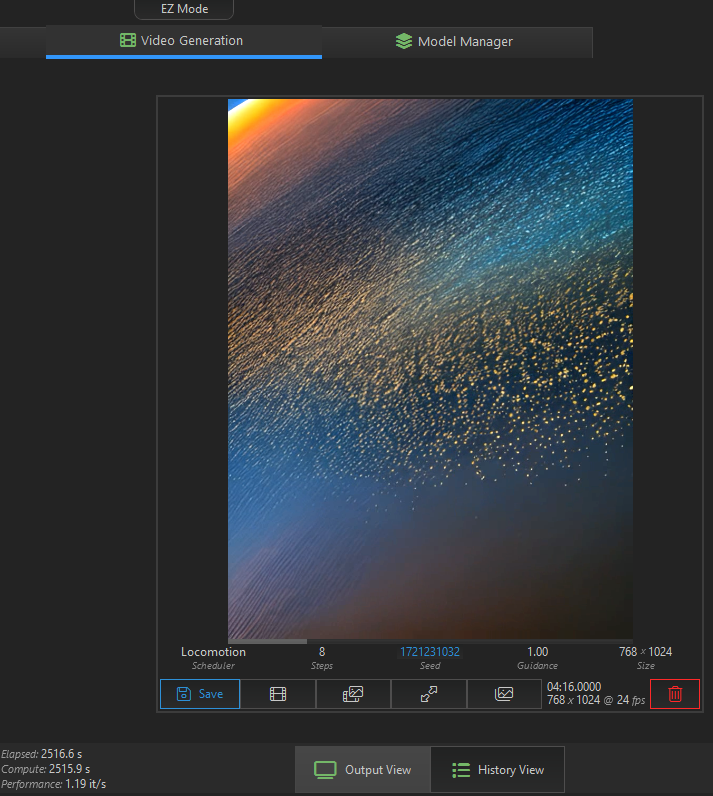Click the Locomotion scheduler value
Viewport: 713px width, 796px height.
(213, 652)
